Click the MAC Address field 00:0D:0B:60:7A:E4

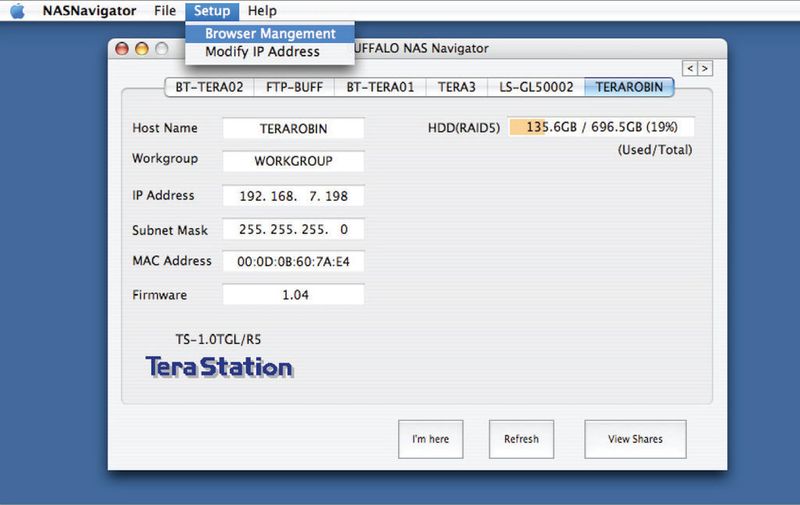[293, 262]
